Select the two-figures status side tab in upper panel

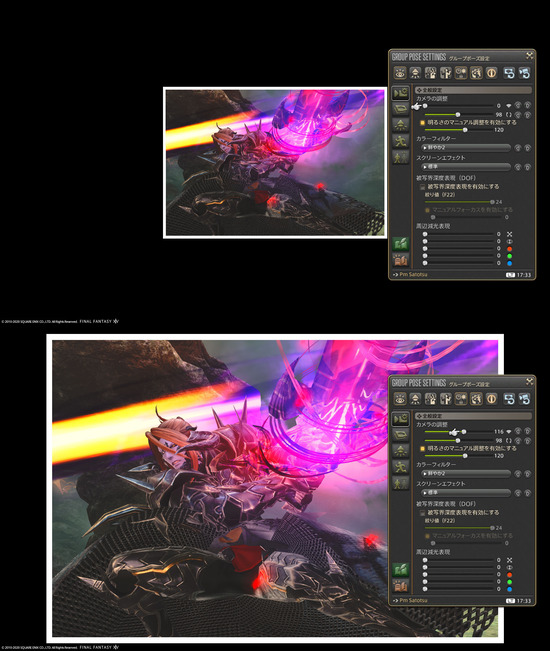click(401, 157)
